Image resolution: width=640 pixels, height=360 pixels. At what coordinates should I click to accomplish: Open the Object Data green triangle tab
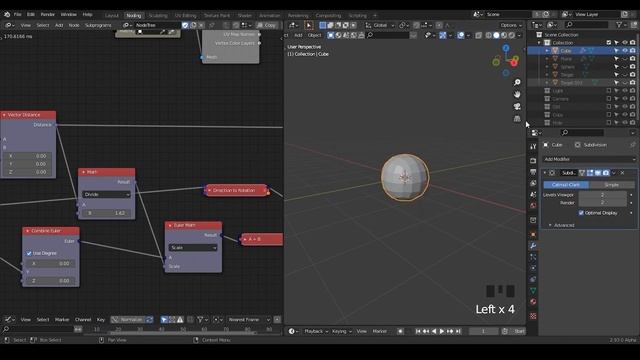pyautogui.click(x=533, y=291)
